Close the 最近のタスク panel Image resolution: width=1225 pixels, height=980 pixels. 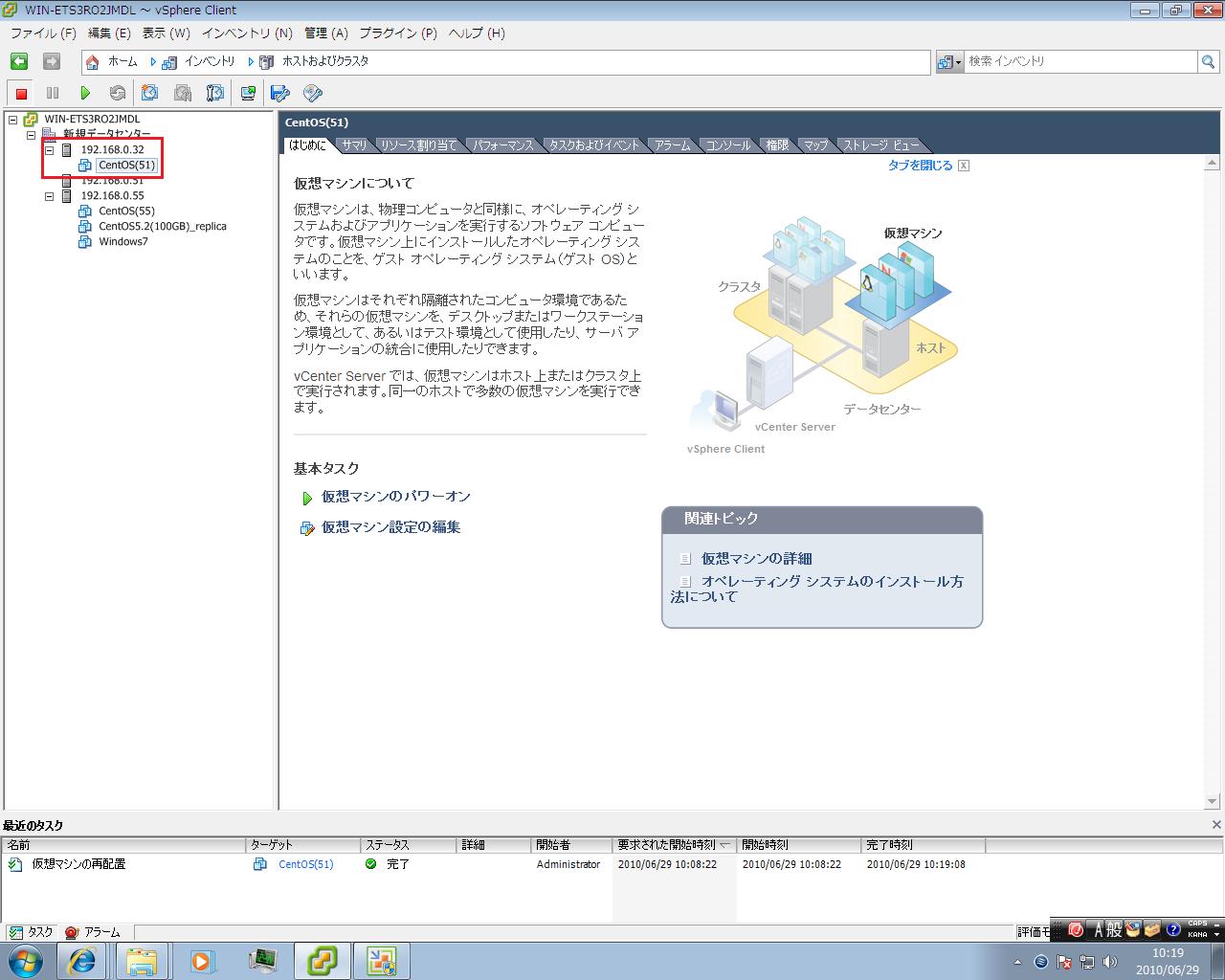pyautogui.click(x=1216, y=824)
